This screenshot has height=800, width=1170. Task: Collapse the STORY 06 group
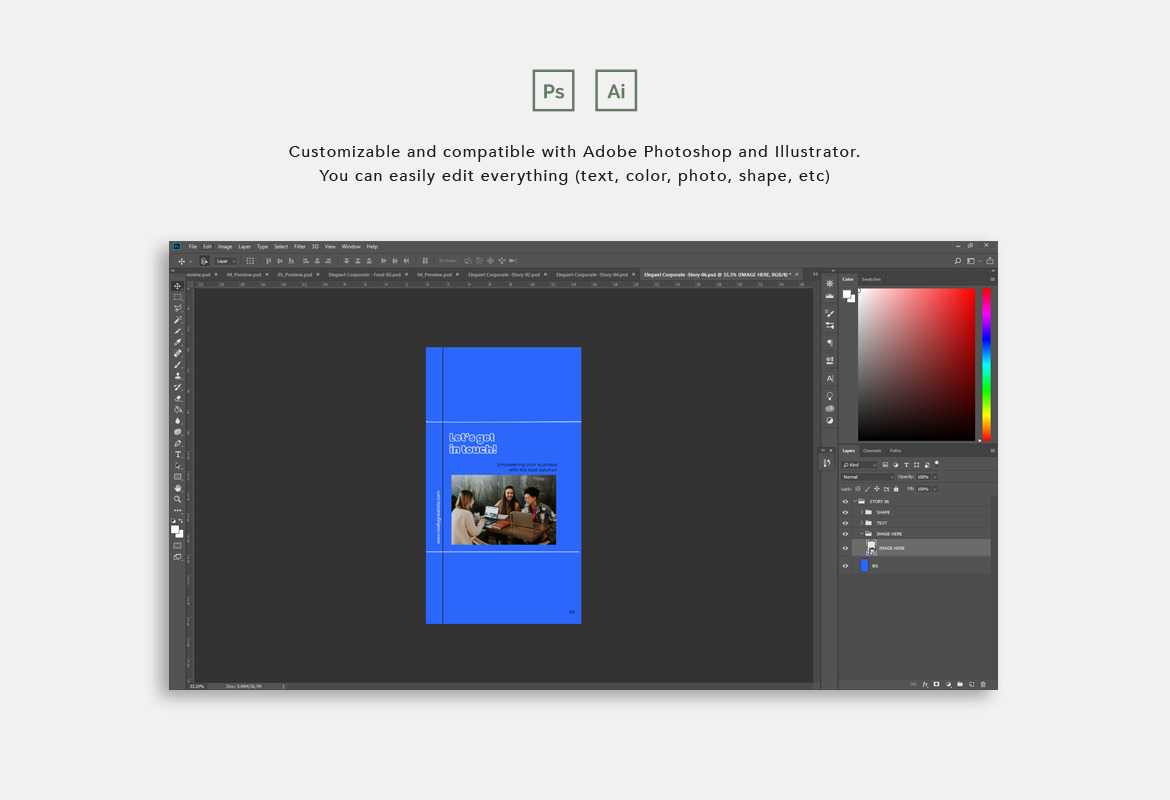[855, 501]
